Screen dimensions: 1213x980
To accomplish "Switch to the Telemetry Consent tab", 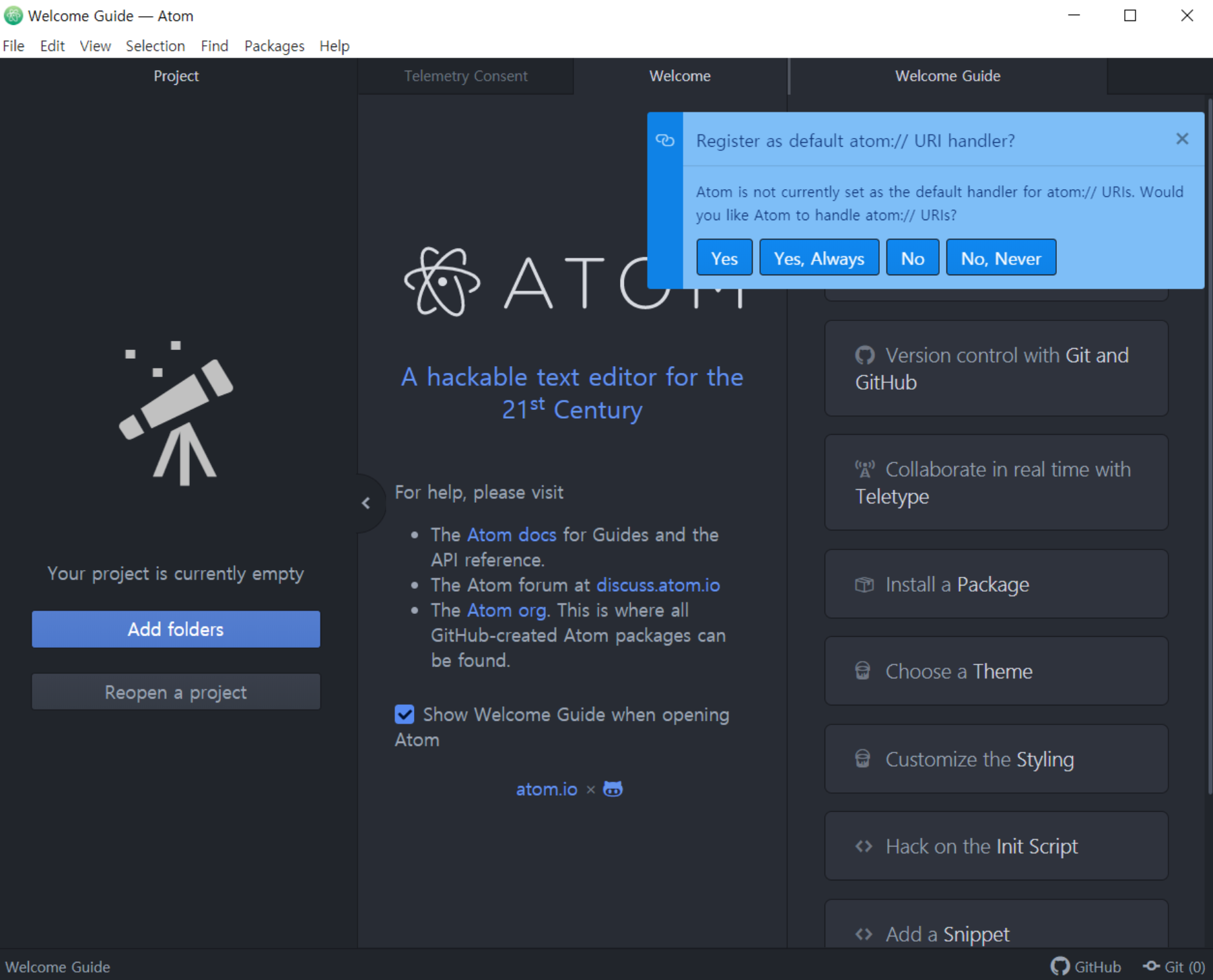I will pos(465,76).
